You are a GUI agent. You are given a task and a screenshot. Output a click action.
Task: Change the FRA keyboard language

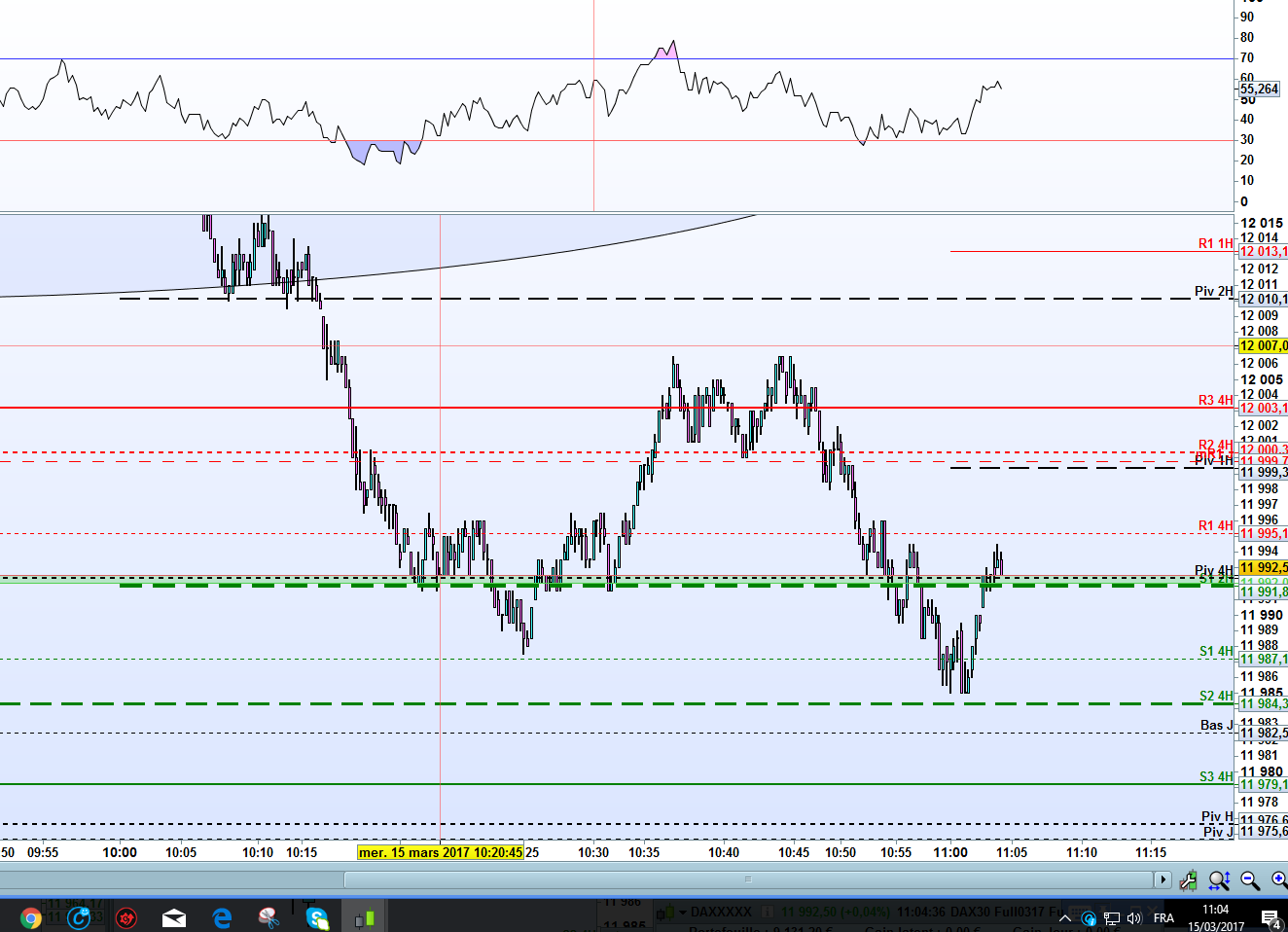click(x=1163, y=917)
